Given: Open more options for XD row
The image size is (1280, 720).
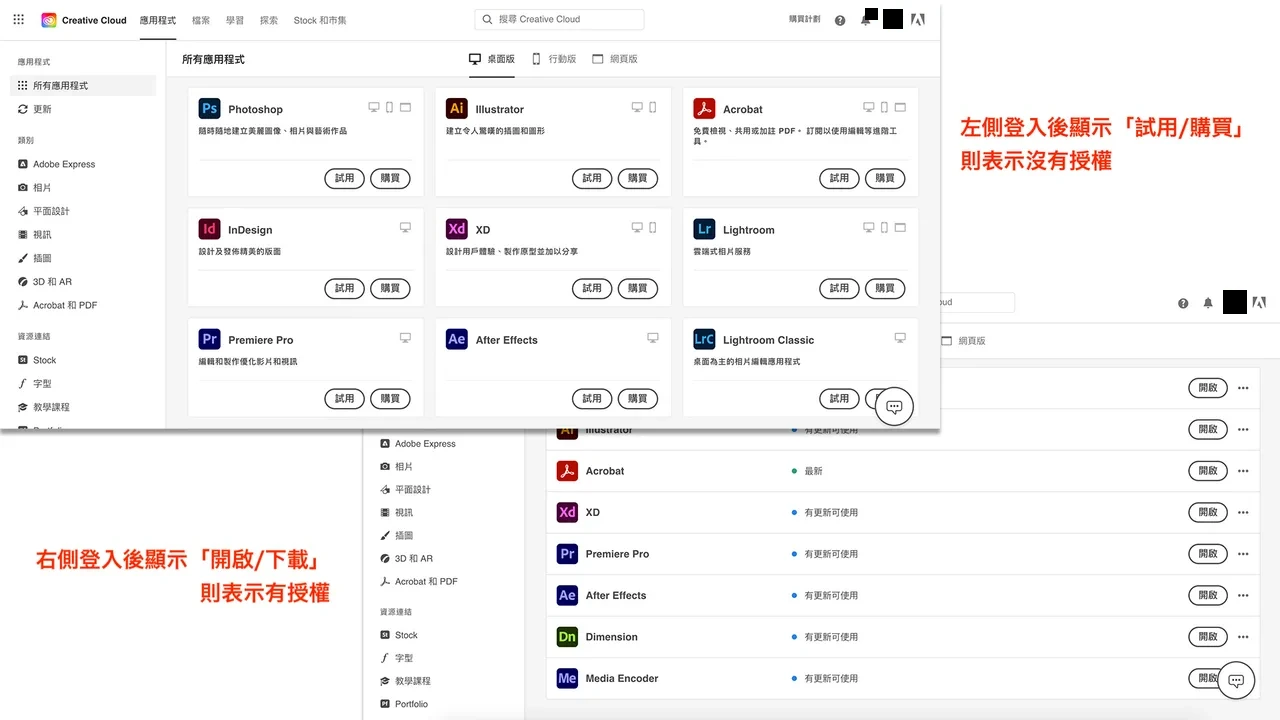Looking at the screenshot, I should (1243, 512).
